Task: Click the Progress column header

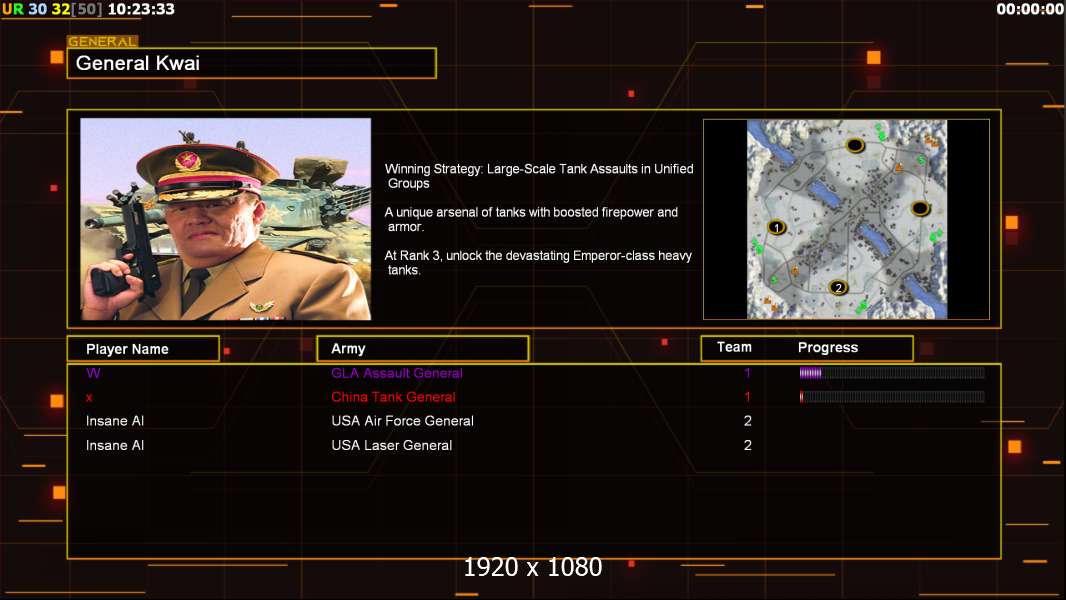Action: click(x=827, y=348)
